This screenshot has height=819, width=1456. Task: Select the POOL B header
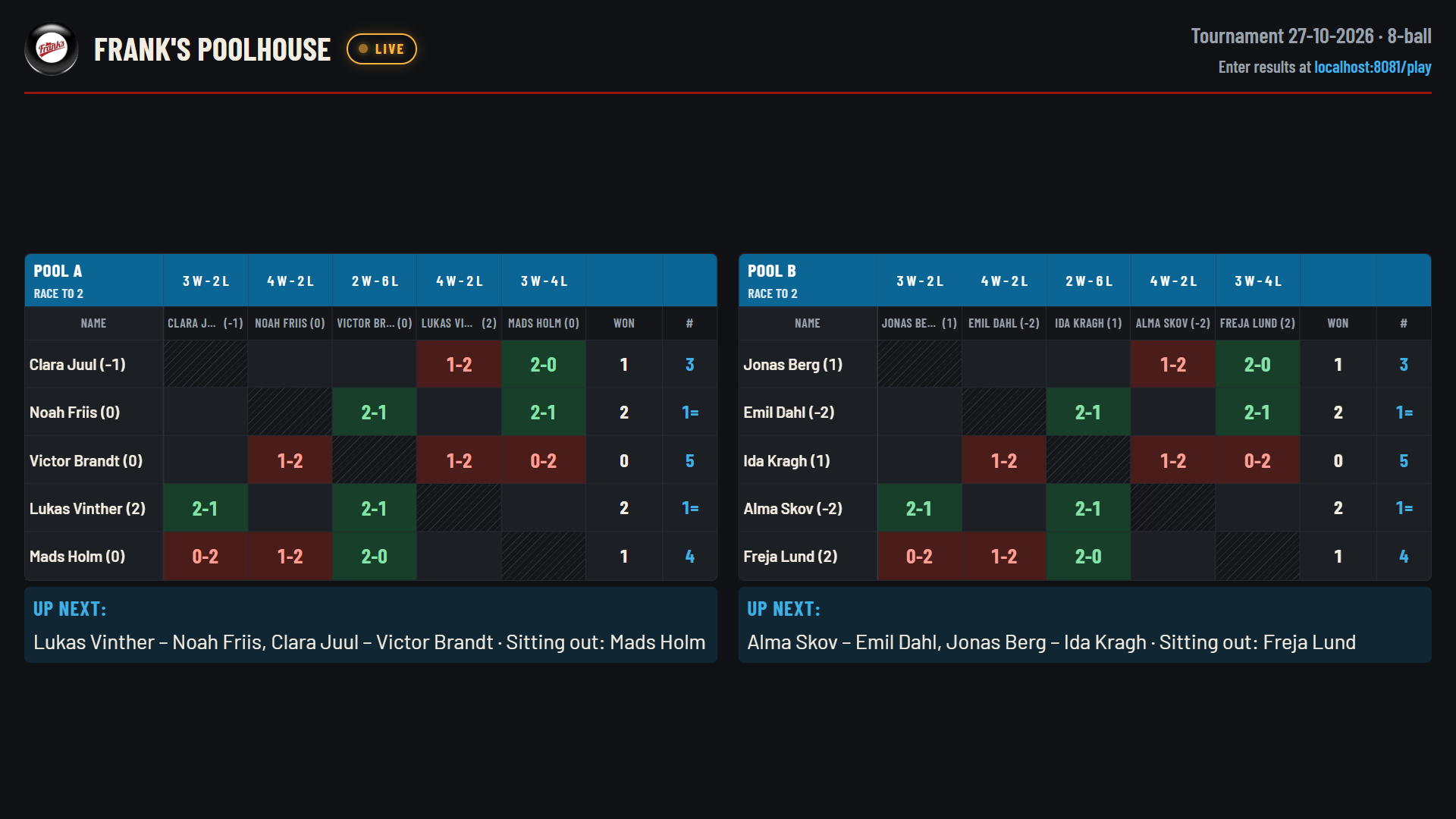pyautogui.click(x=772, y=271)
